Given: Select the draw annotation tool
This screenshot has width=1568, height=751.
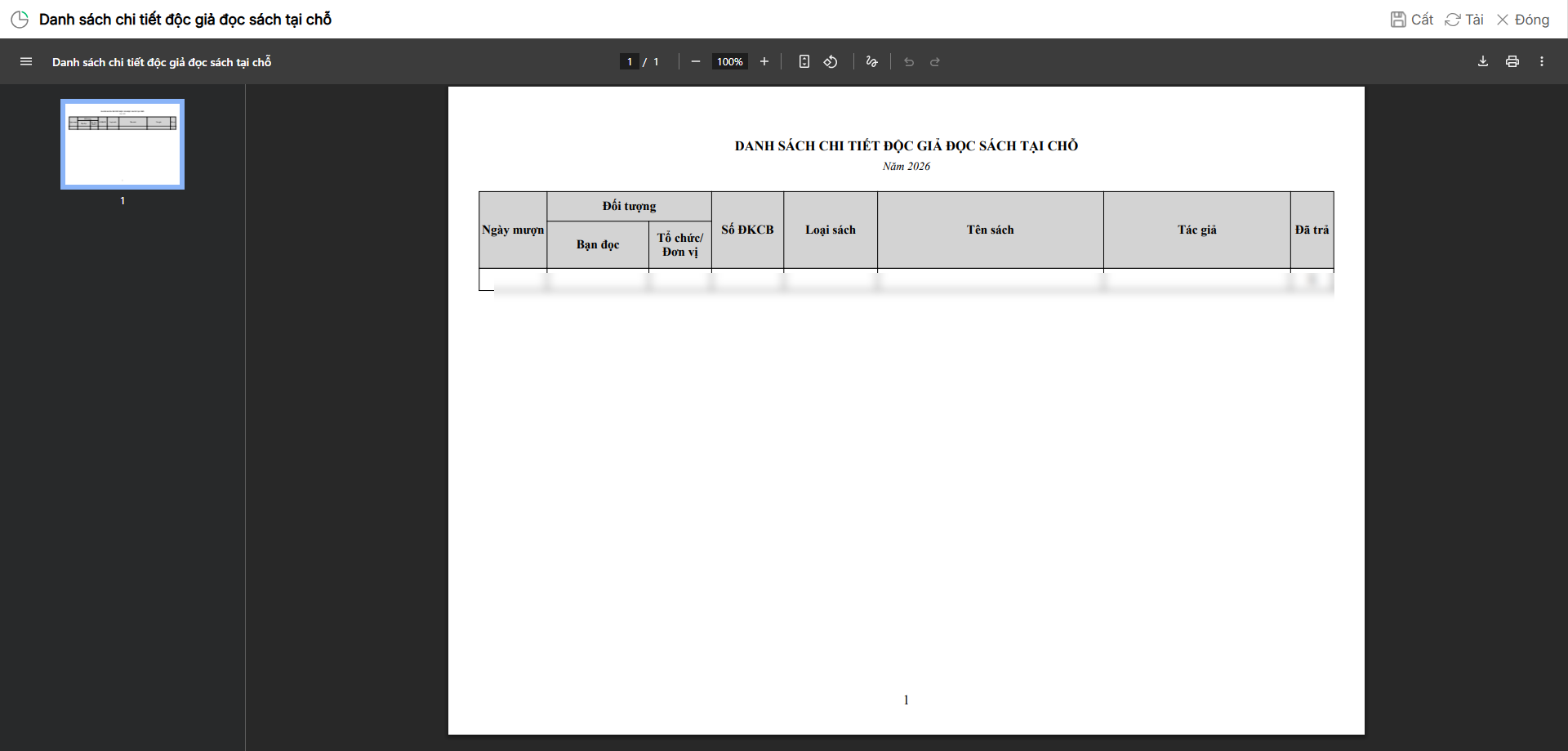Looking at the screenshot, I should (x=871, y=62).
